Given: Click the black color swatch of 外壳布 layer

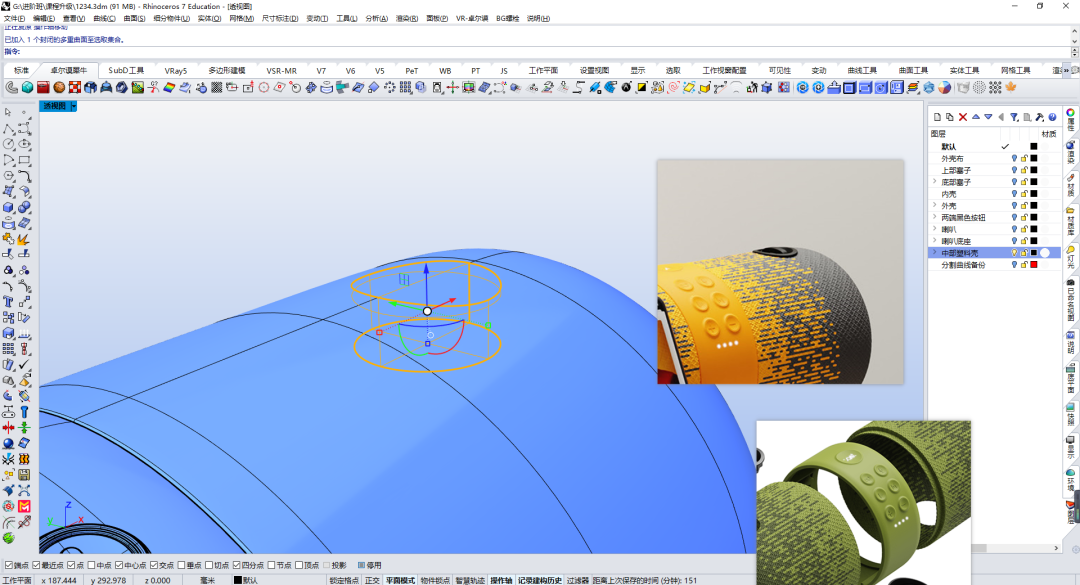Looking at the screenshot, I should pyautogui.click(x=1033, y=158).
